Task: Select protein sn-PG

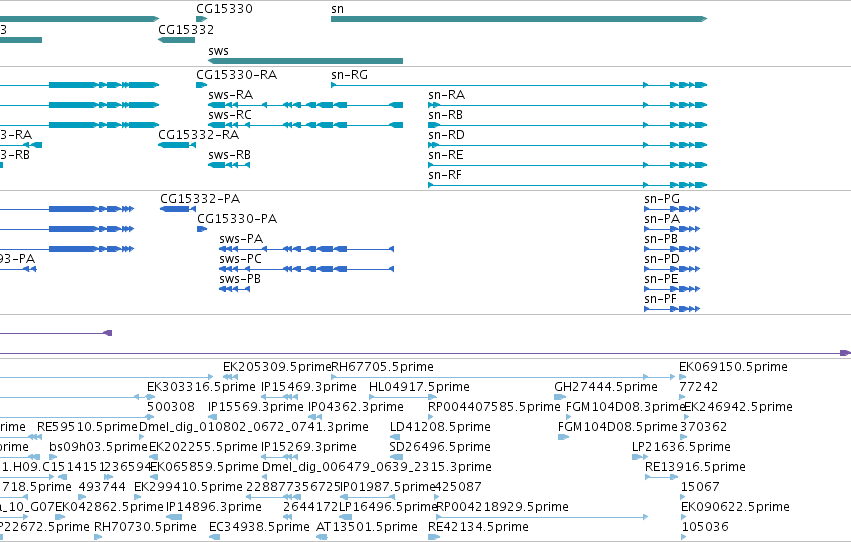Action: (672, 209)
